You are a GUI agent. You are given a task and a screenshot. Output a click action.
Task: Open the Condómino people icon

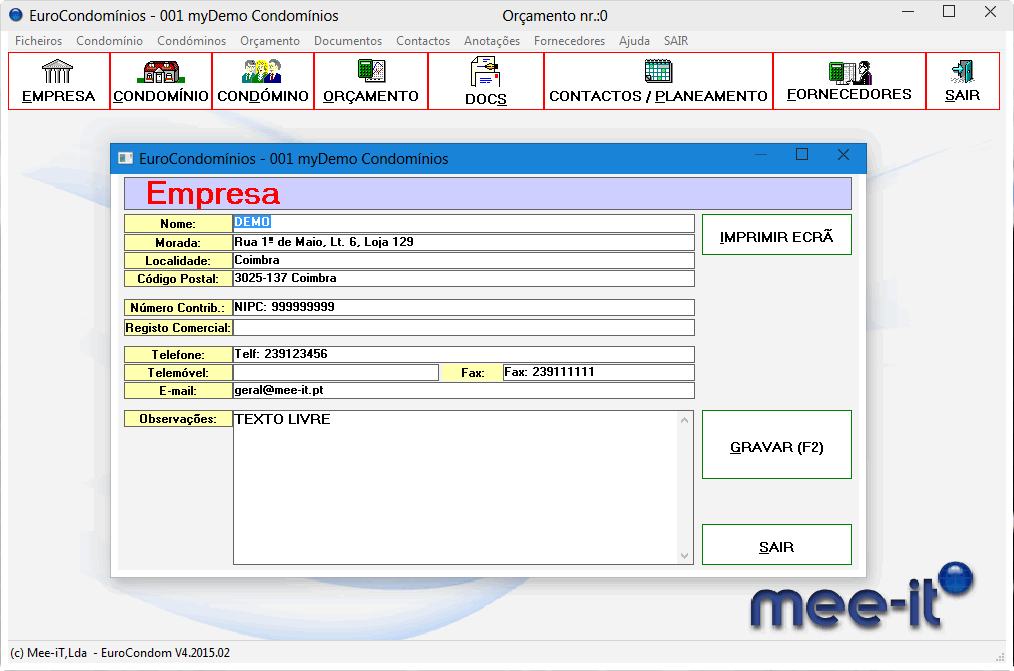click(x=262, y=72)
